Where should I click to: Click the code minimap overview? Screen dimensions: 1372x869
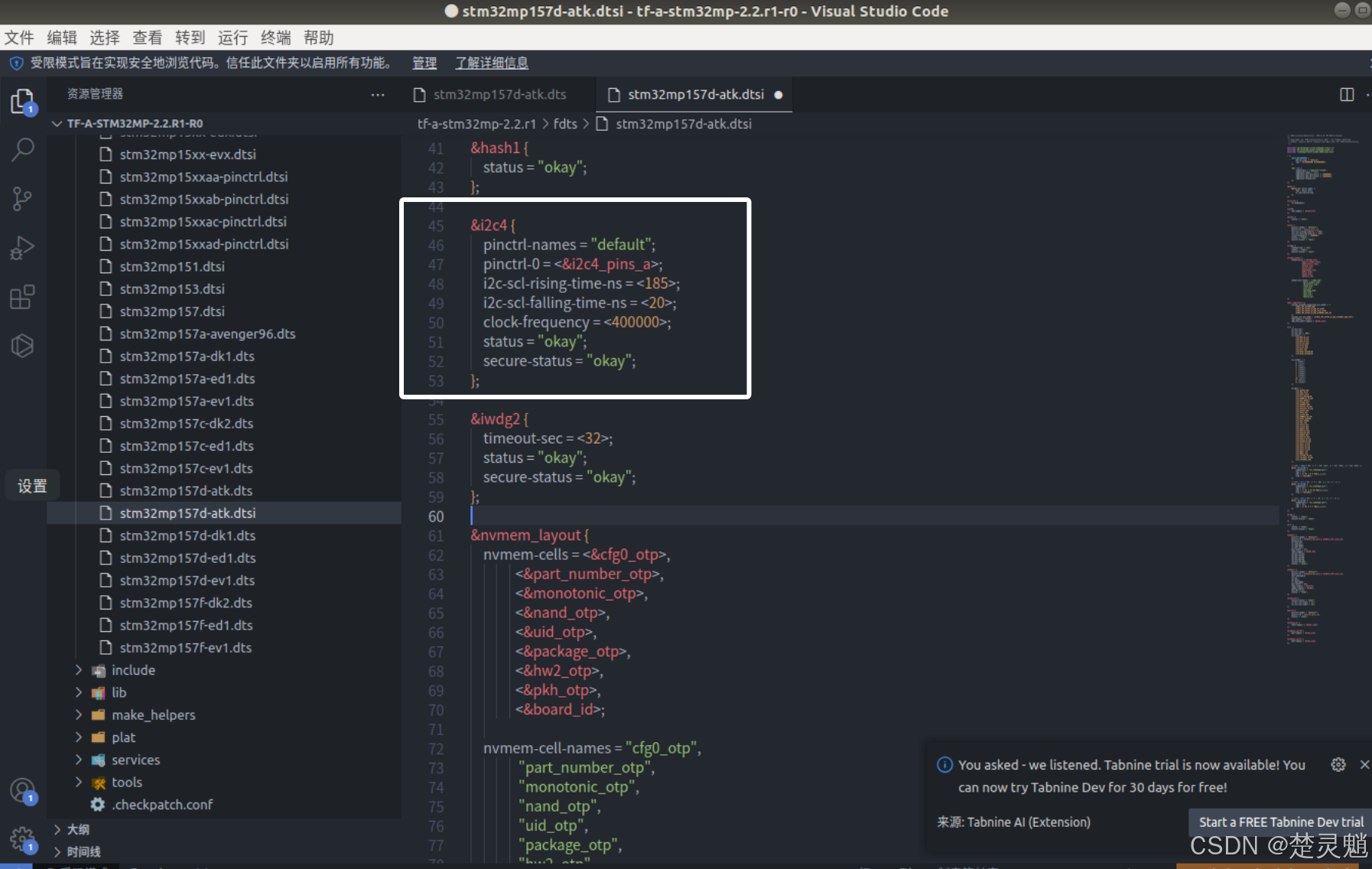1324,390
